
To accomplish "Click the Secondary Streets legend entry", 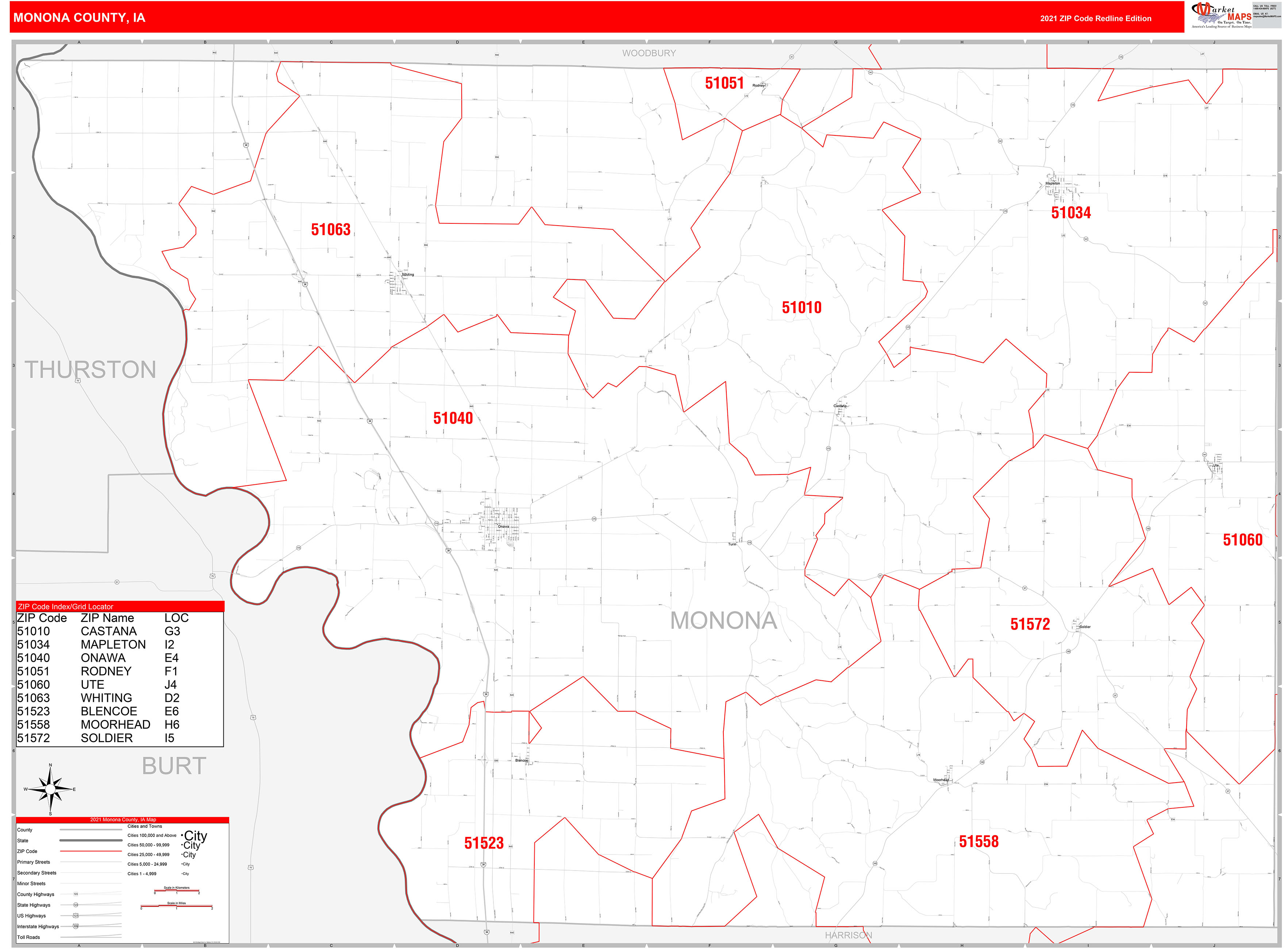I will point(37,873).
